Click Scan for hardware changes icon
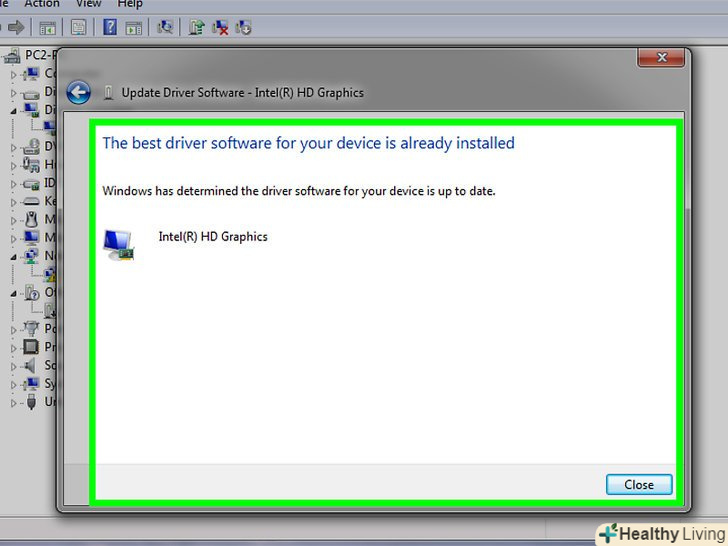The height and width of the screenshot is (546, 728). pos(165,27)
